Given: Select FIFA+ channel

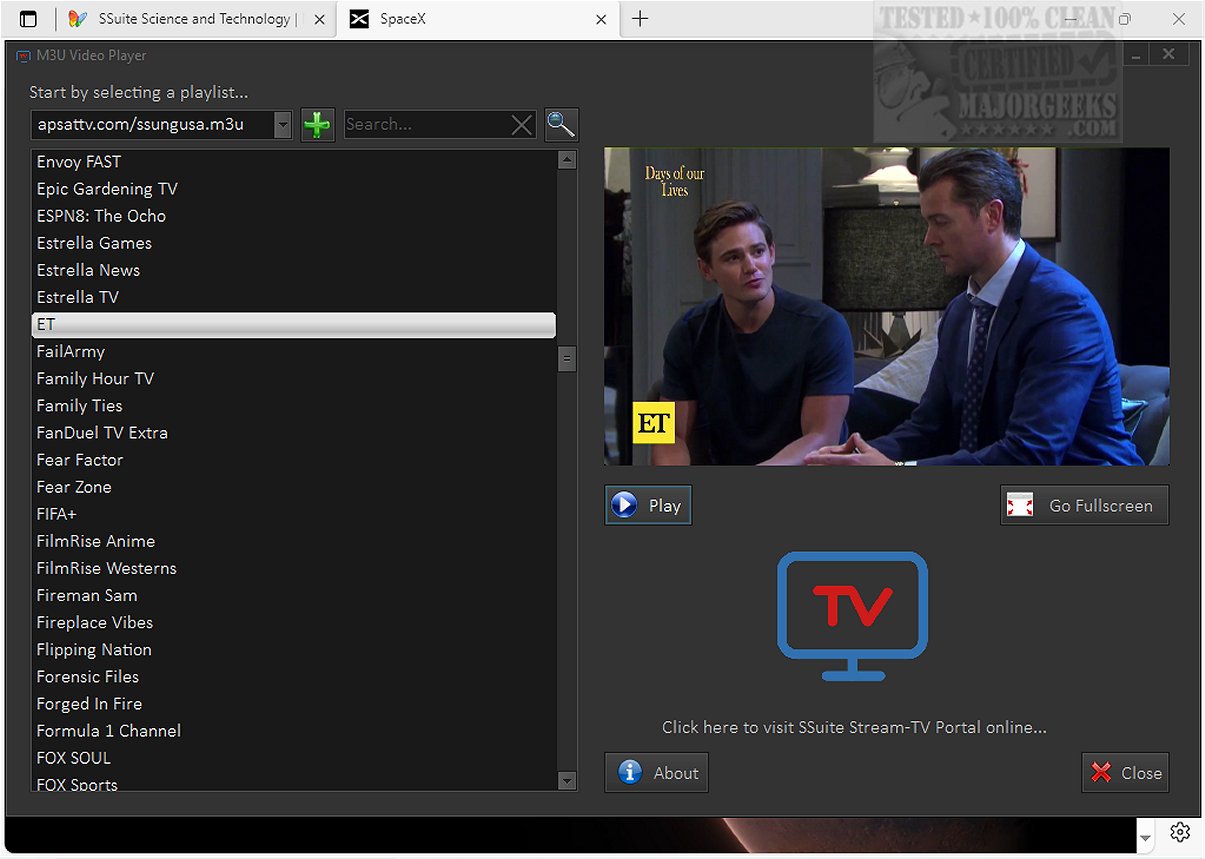Looking at the screenshot, I should click(294, 514).
